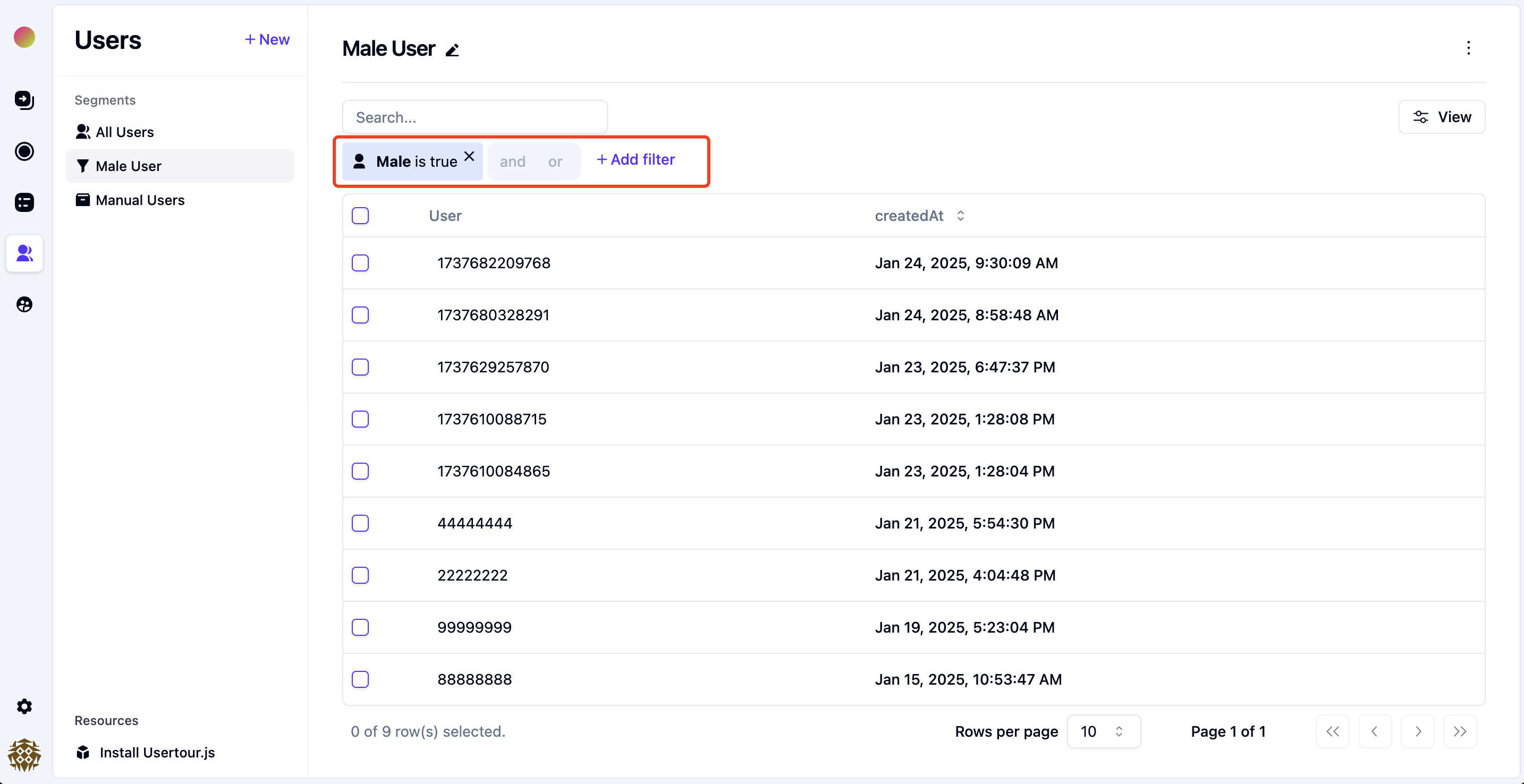Switch to the All Users segment
The height and width of the screenshot is (784, 1524).
coord(125,132)
